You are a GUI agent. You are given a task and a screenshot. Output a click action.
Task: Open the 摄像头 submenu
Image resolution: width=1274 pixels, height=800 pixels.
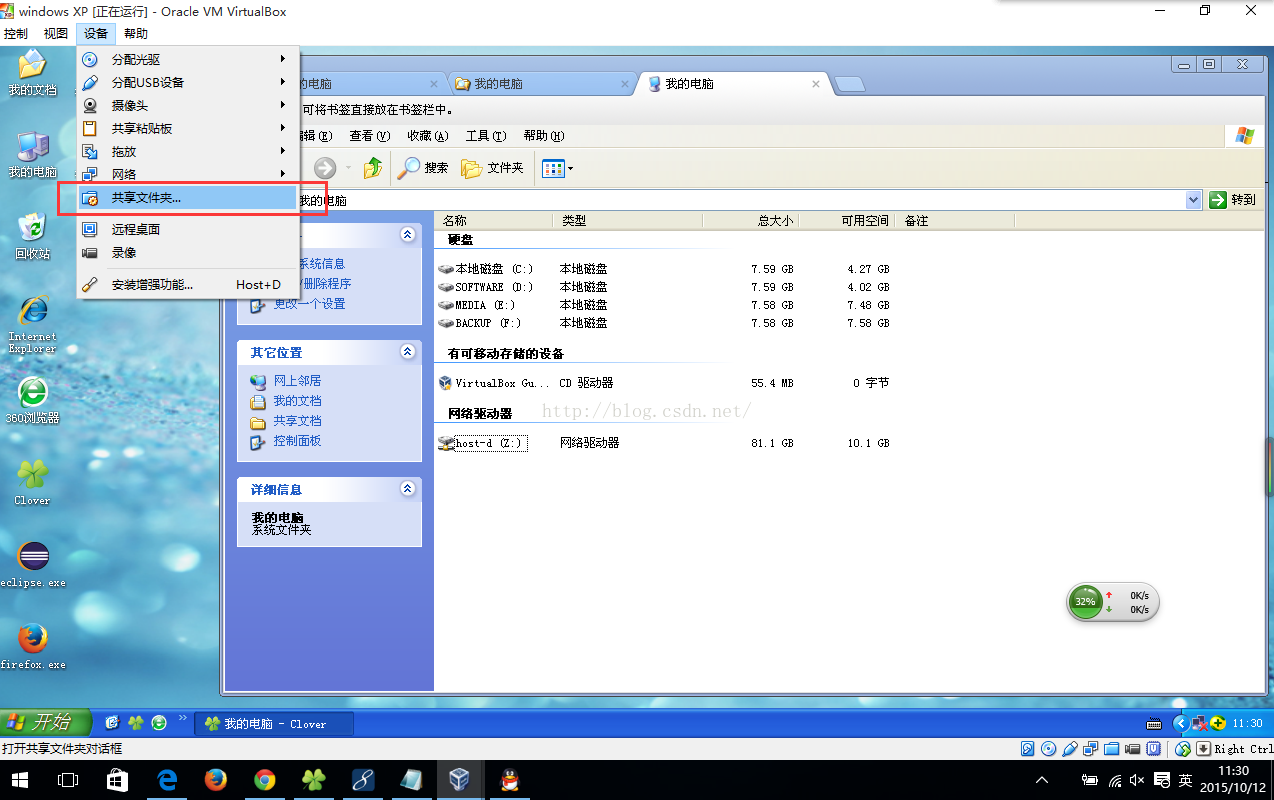[x=188, y=106]
